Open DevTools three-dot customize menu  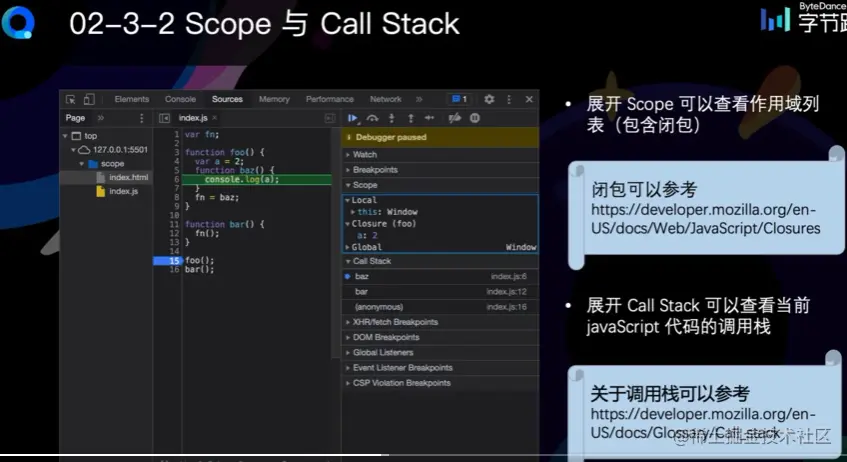point(509,99)
